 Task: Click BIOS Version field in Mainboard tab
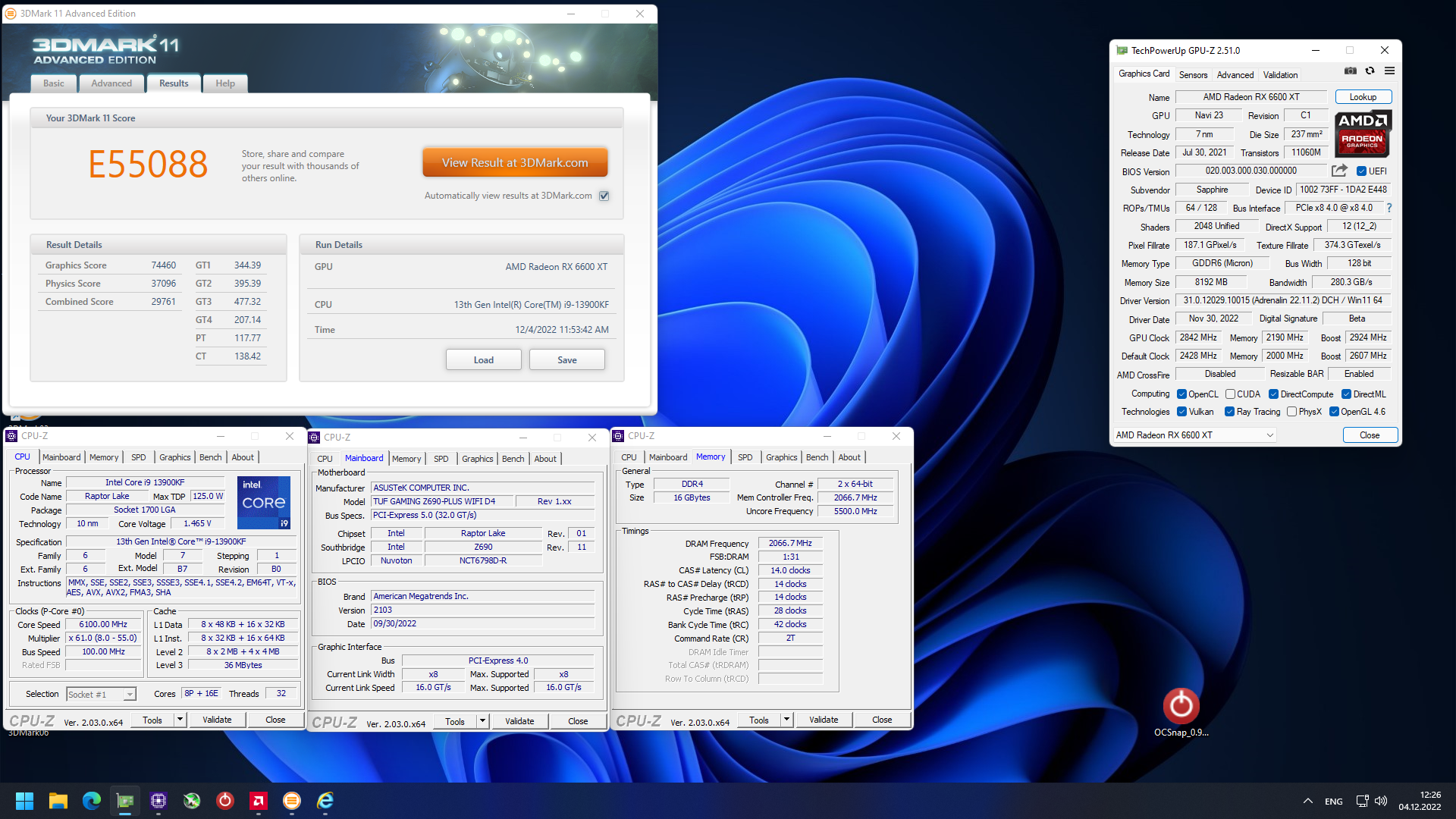point(483,610)
